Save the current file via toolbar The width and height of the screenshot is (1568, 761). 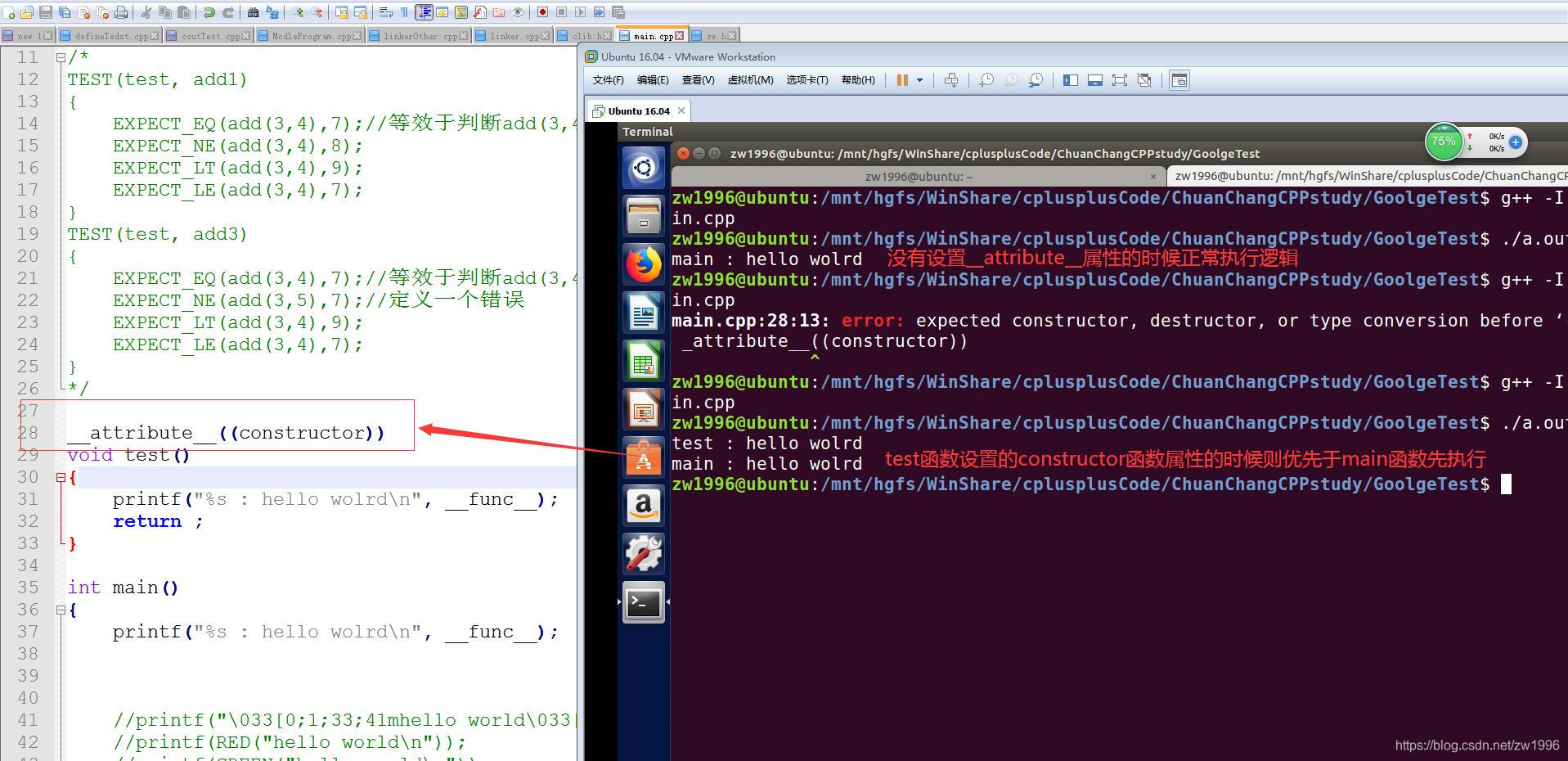[46, 12]
